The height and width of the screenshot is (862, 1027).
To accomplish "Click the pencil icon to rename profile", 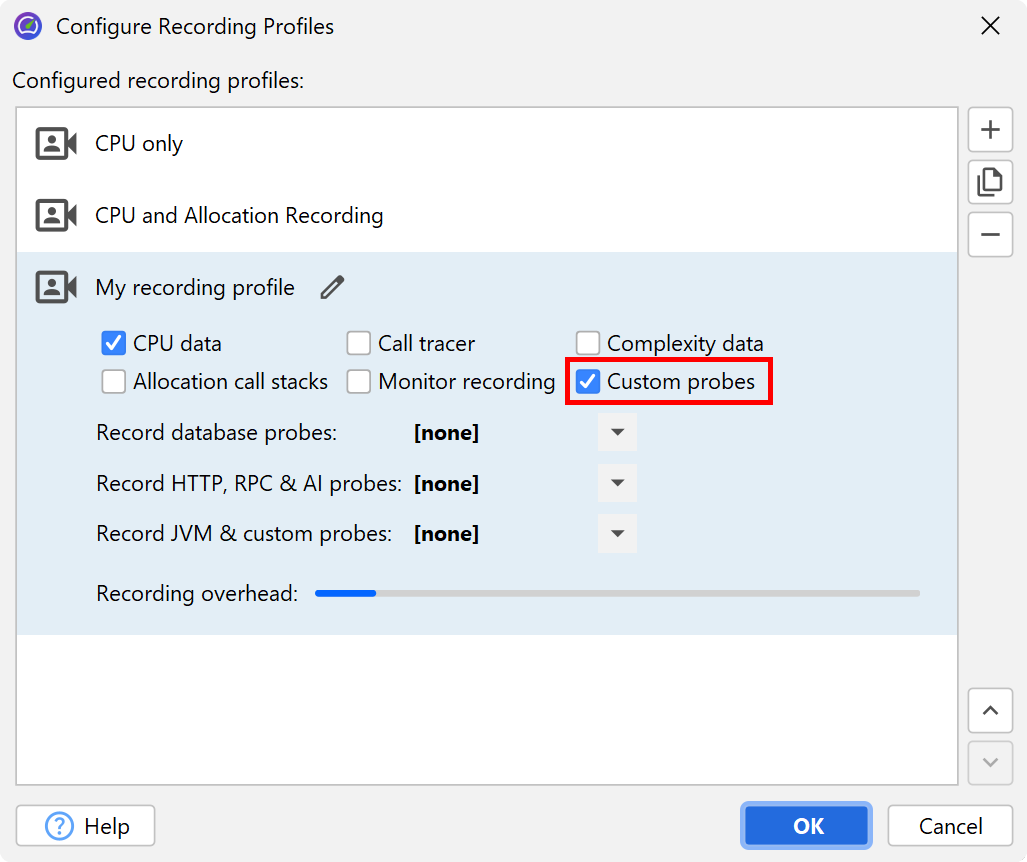I will 332,288.
